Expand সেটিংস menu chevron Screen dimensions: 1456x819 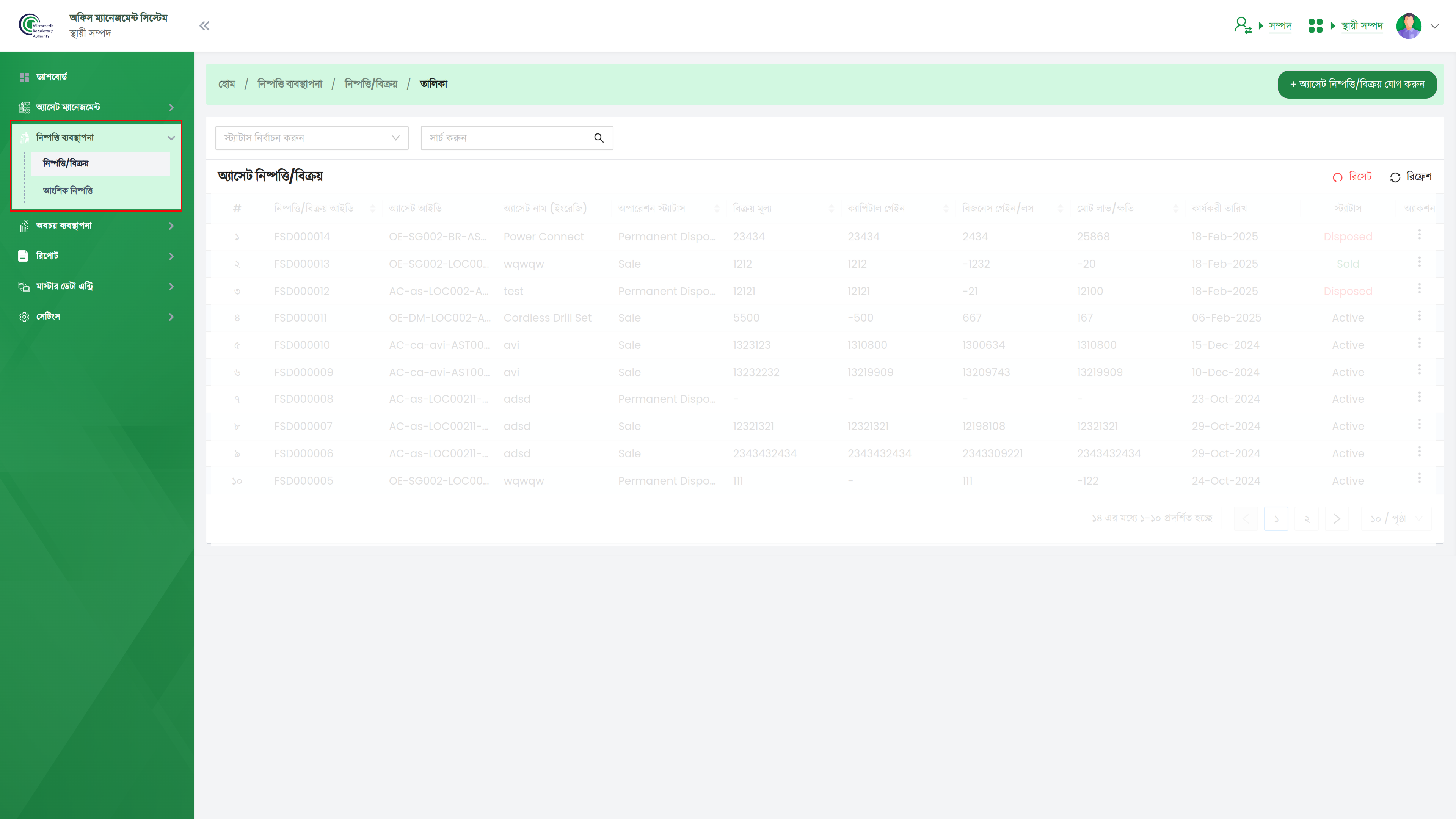[171, 317]
